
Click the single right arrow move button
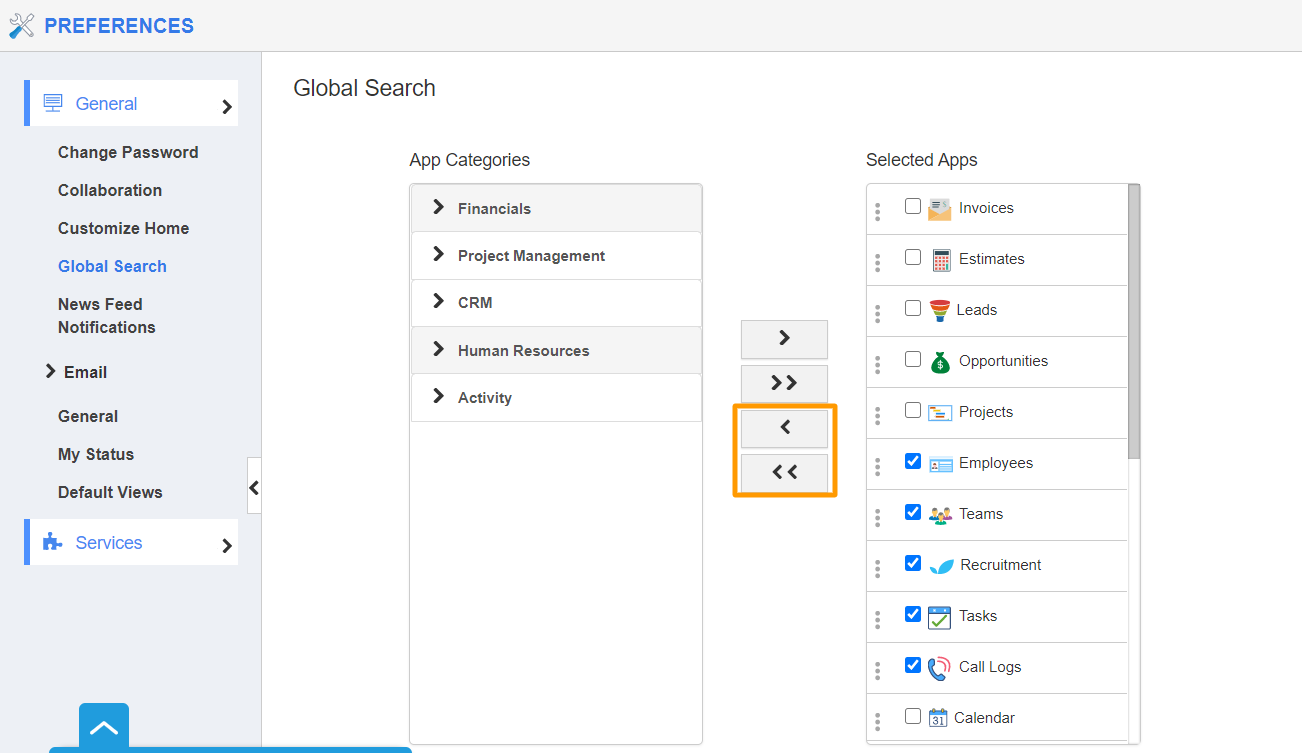pos(784,338)
